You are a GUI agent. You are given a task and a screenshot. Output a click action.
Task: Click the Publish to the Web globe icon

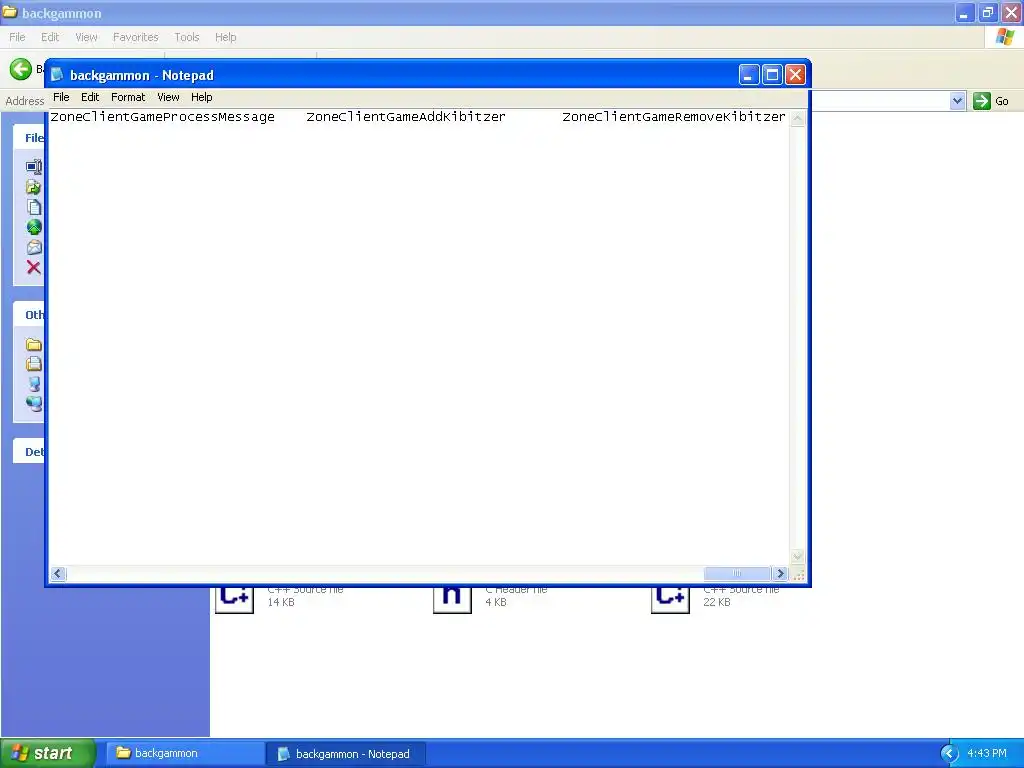coord(34,227)
